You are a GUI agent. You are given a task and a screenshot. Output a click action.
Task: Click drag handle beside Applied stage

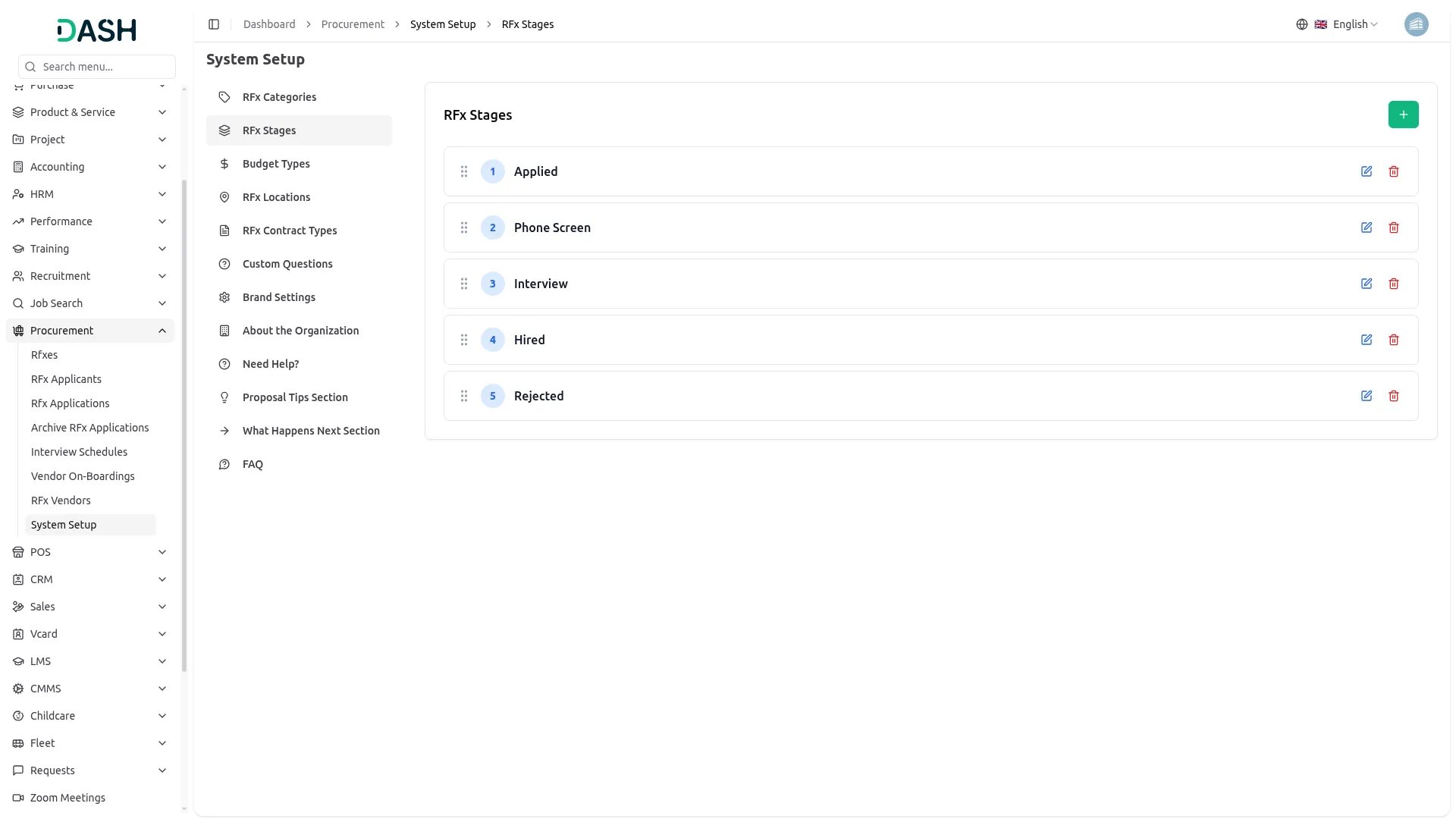(x=464, y=171)
